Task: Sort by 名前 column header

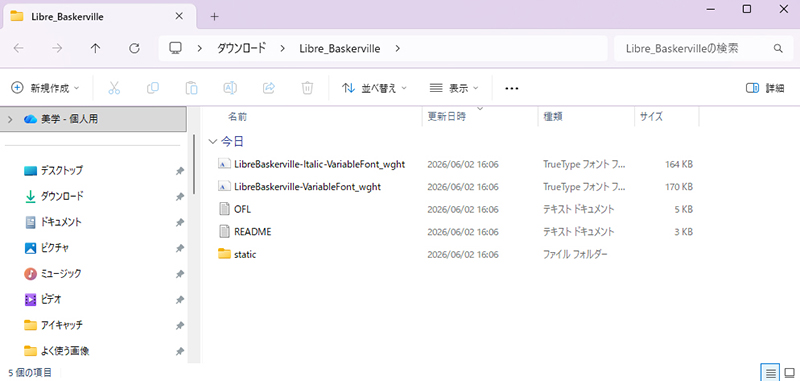Action: coord(237,117)
